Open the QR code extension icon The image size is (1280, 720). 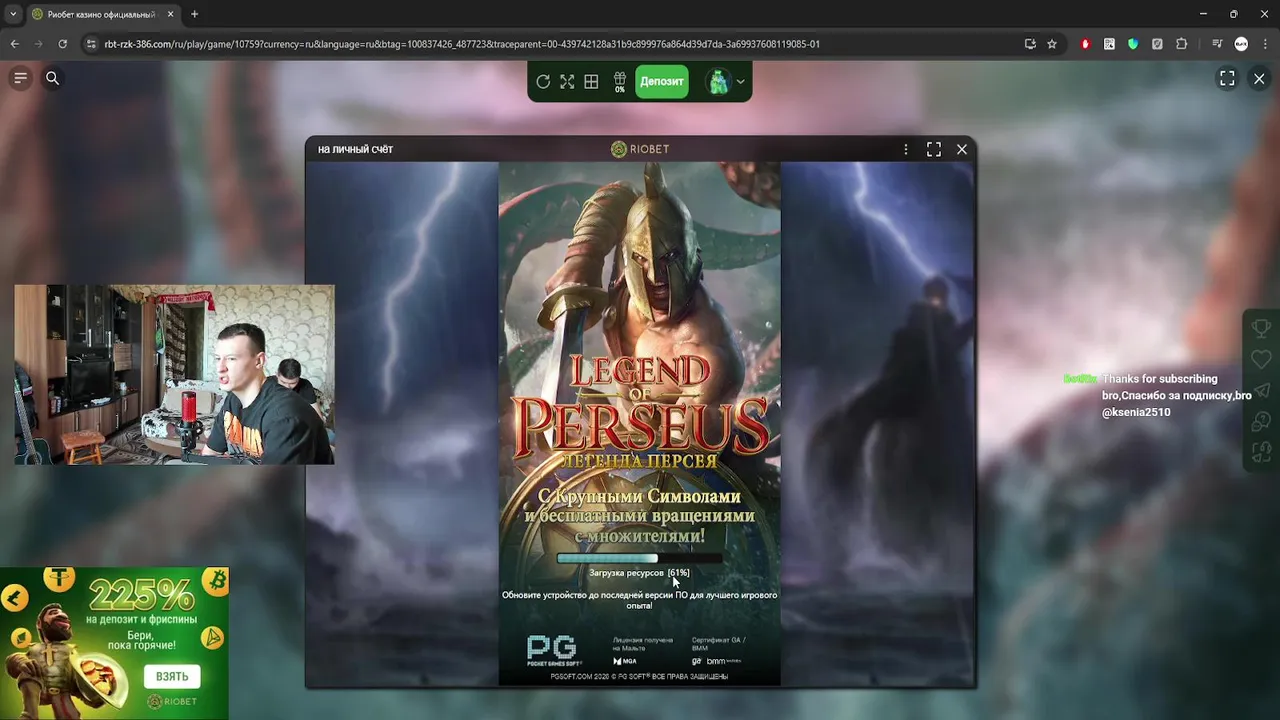(1109, 44)
